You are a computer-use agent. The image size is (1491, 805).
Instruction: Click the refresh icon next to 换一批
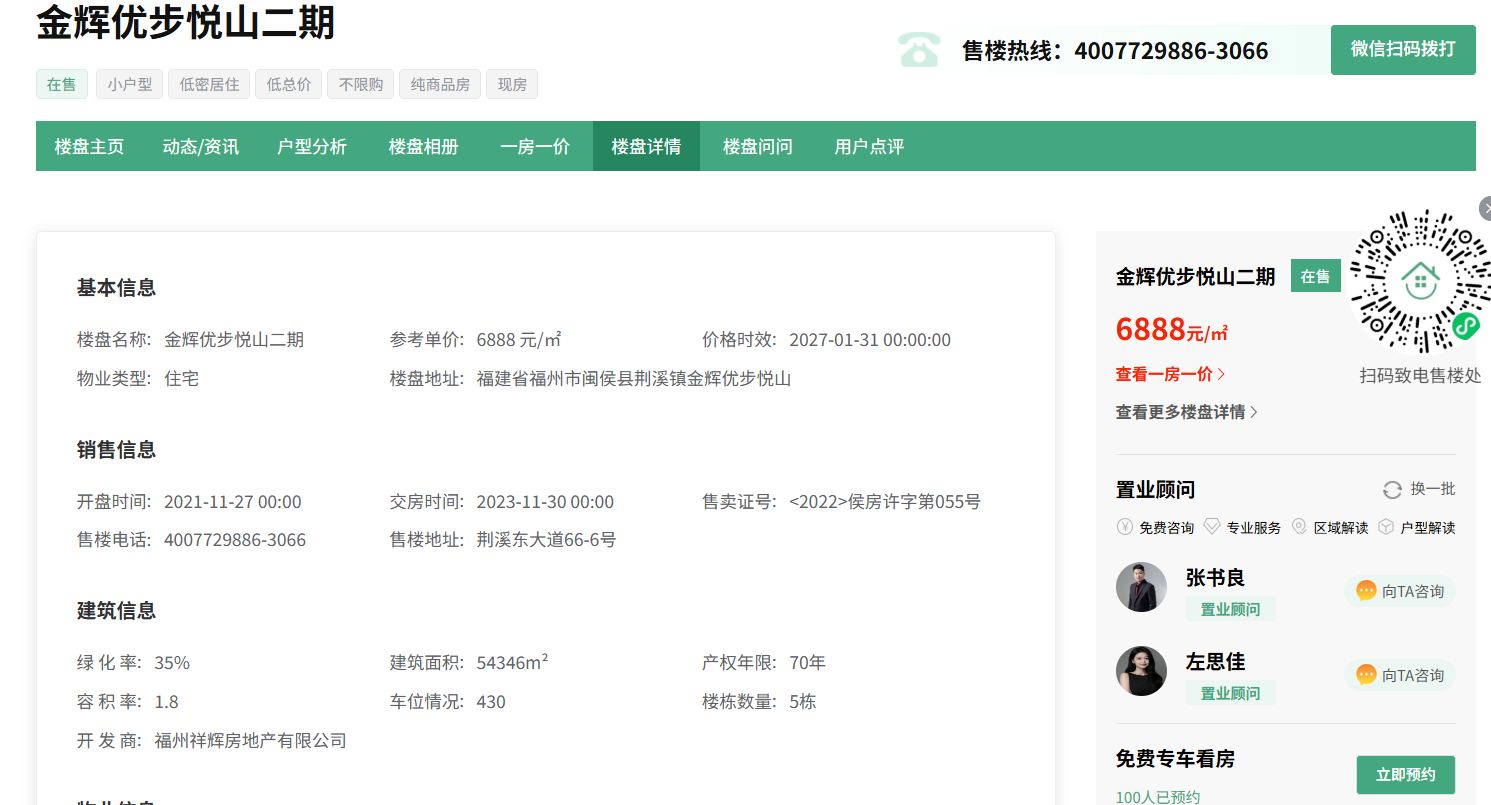pos(1392,490)
